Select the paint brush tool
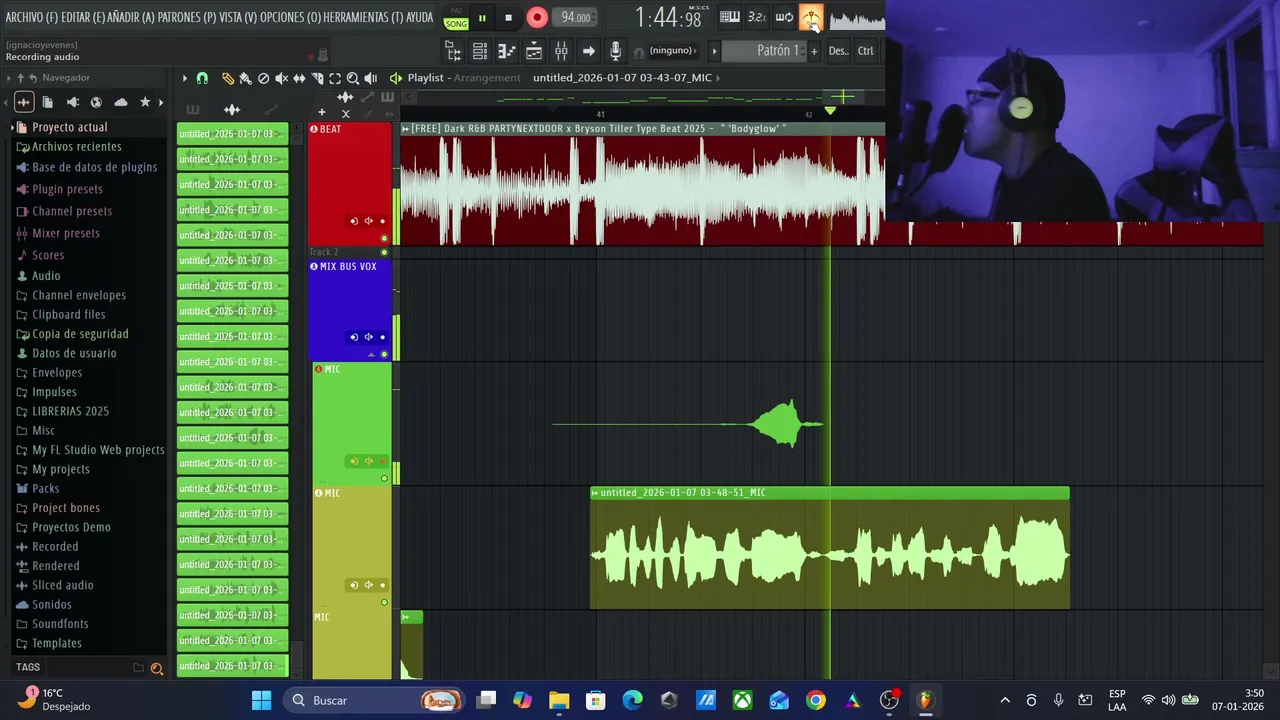Viewport: 1280px width, 720px height. point(245,78)
